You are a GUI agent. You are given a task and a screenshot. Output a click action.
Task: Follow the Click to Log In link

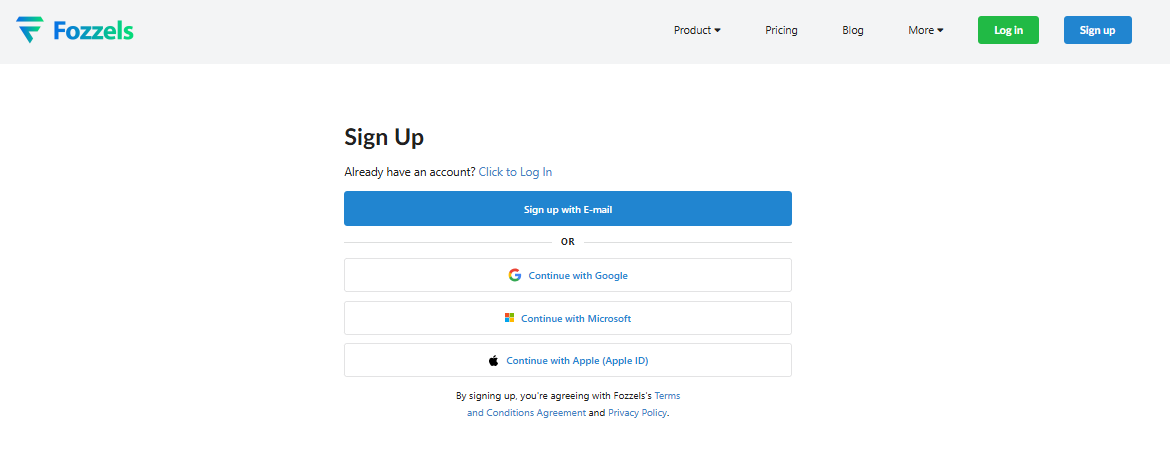click(515, 172)
